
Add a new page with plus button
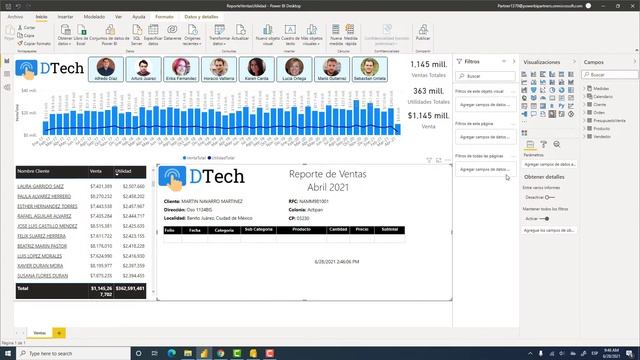point(59,333)
